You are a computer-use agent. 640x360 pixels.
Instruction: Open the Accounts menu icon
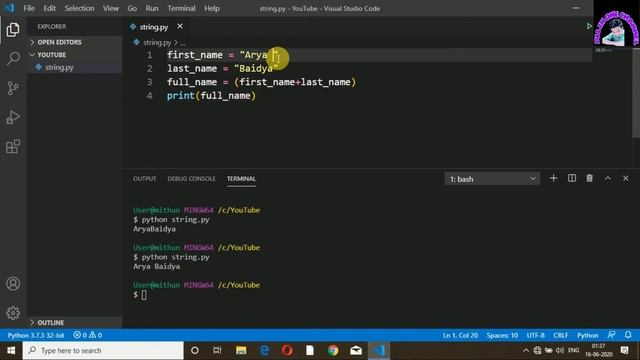(13, 283)
